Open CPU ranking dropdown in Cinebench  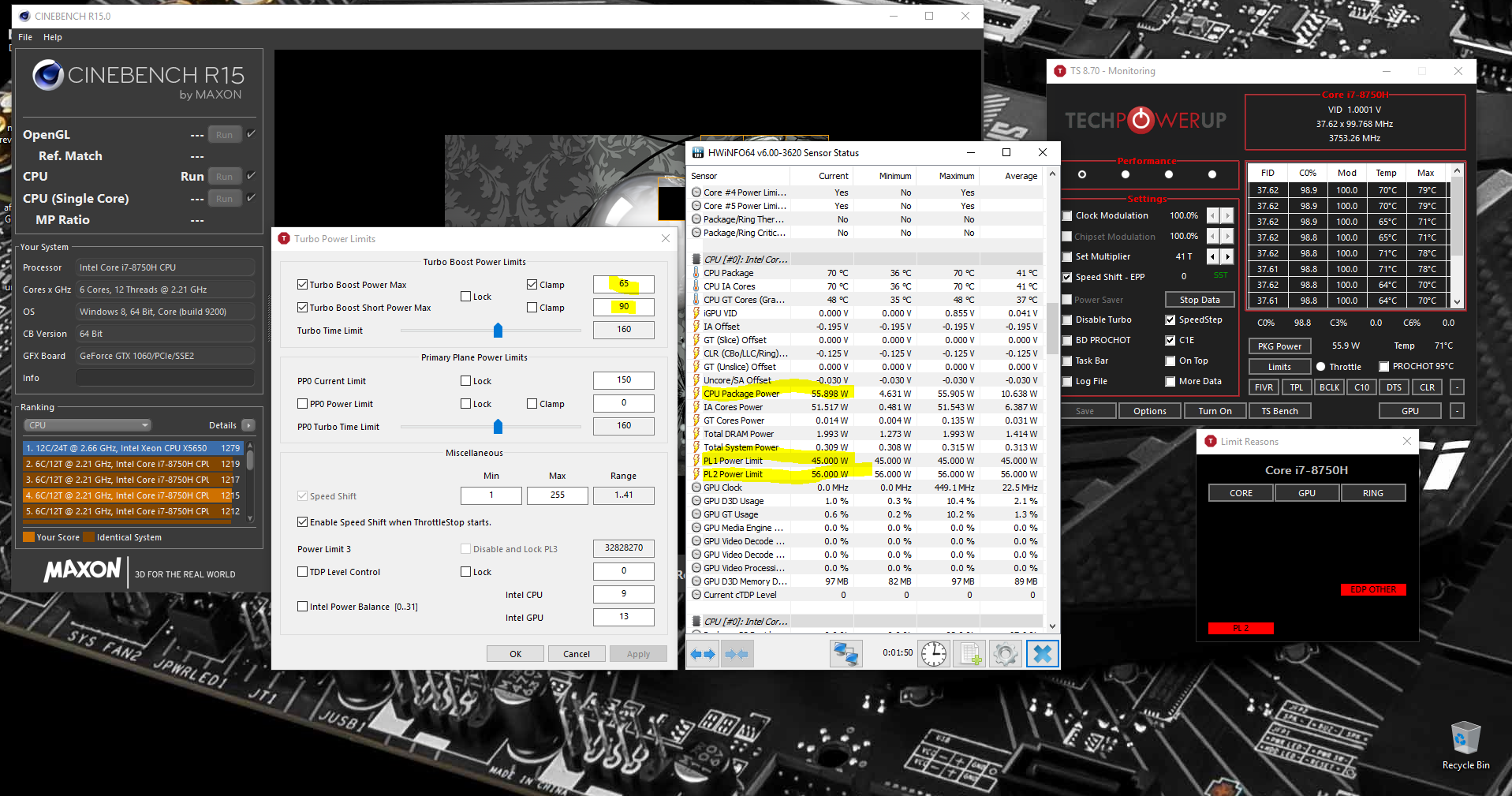(87, 425)
